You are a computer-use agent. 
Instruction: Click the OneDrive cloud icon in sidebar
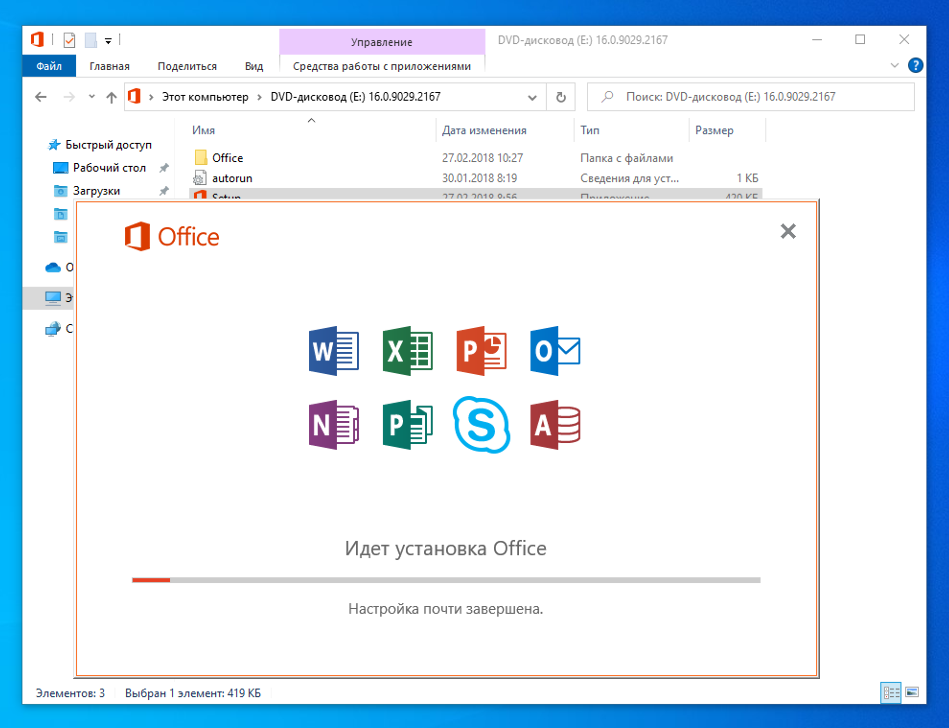point(53,267)
